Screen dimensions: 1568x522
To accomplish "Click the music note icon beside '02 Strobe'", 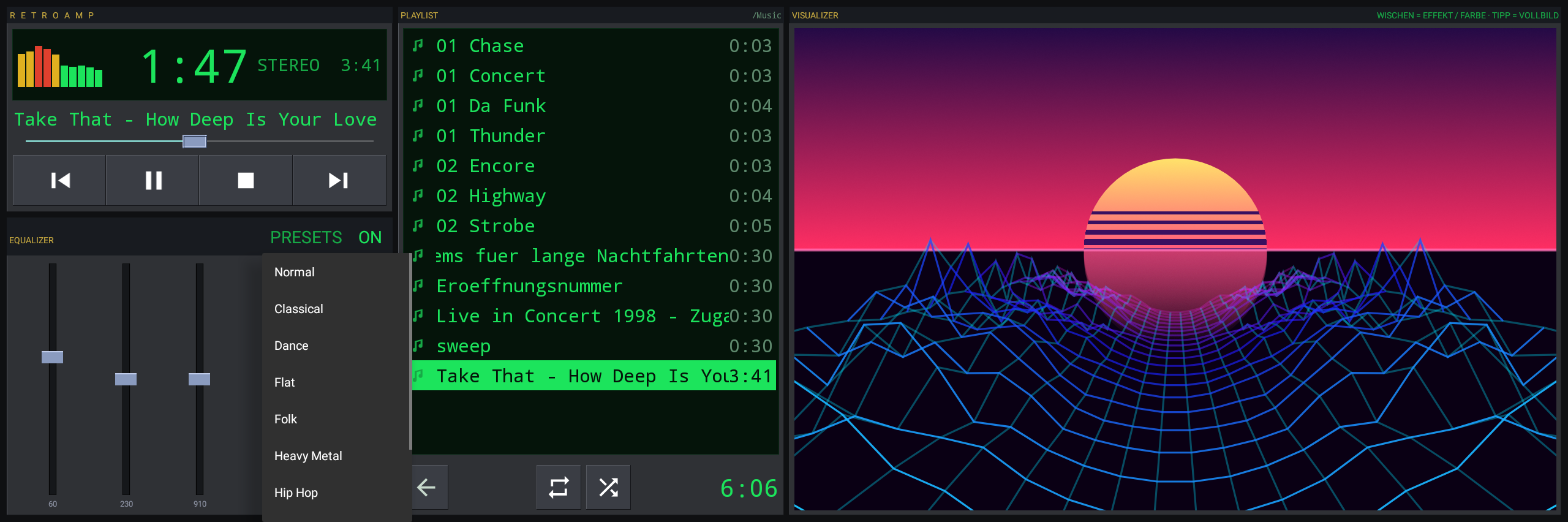I will coord(418,225).
